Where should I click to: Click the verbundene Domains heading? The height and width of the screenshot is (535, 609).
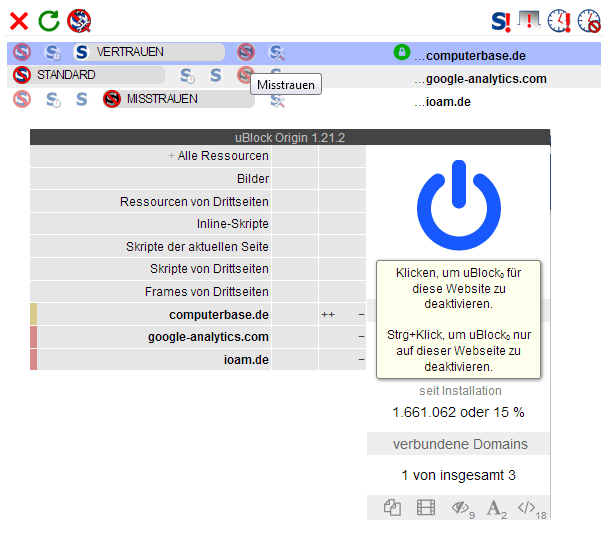click(x=460, y=444)
